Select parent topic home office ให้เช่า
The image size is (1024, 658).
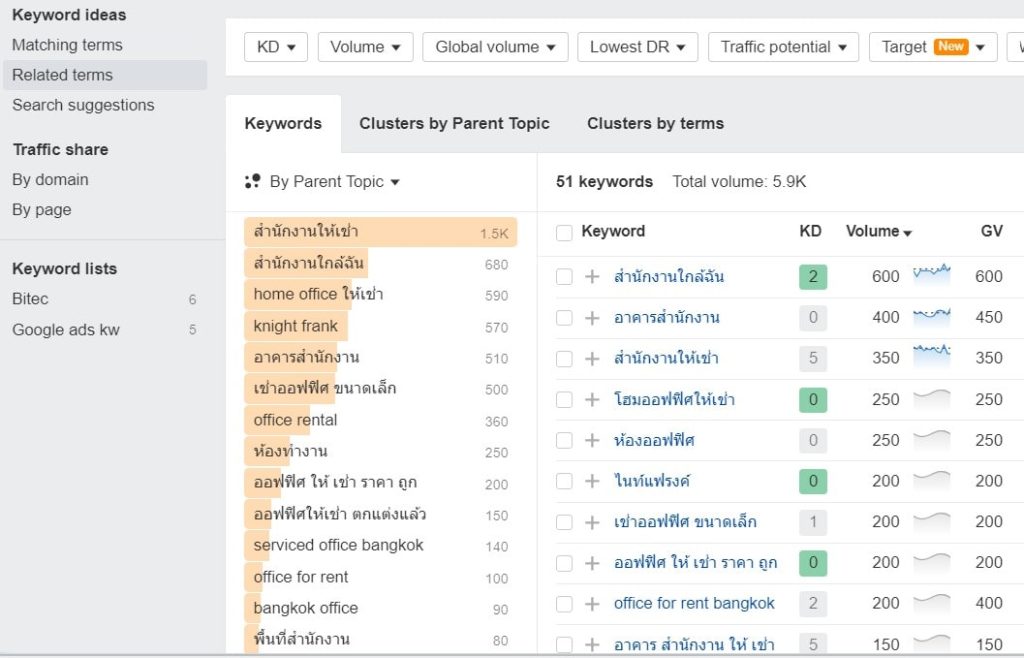pyautogui.click(x=381, y=294)
